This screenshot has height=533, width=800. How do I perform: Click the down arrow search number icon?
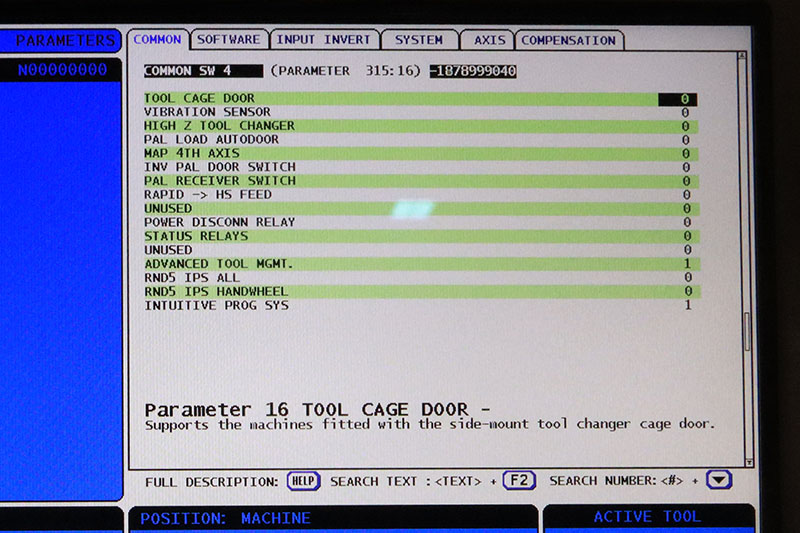tap(719, 480)
